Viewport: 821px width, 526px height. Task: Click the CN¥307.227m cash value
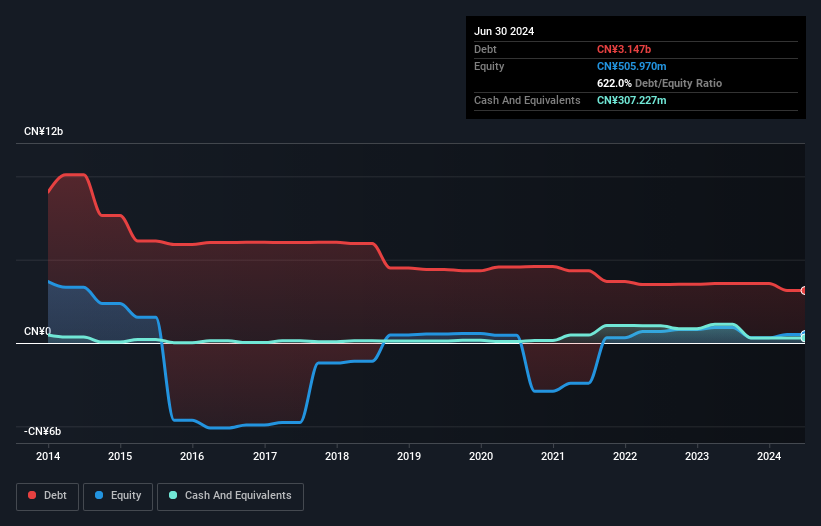631,100
